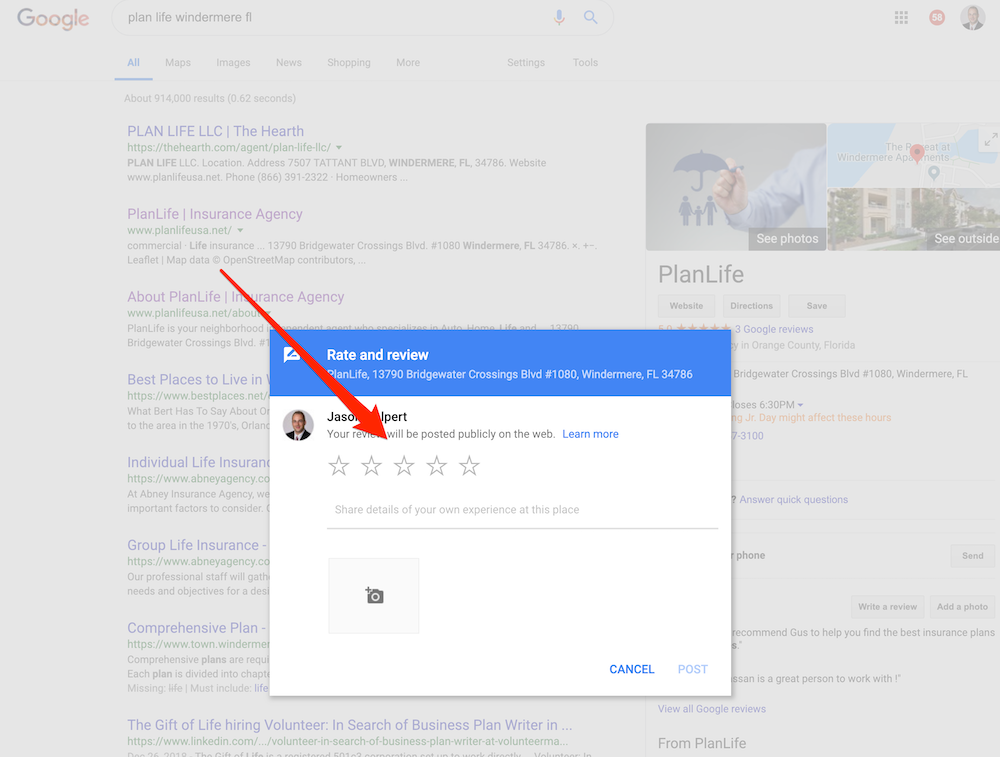Open notifications badge showing 58
1000x757 pixels.
pos(937,18)
